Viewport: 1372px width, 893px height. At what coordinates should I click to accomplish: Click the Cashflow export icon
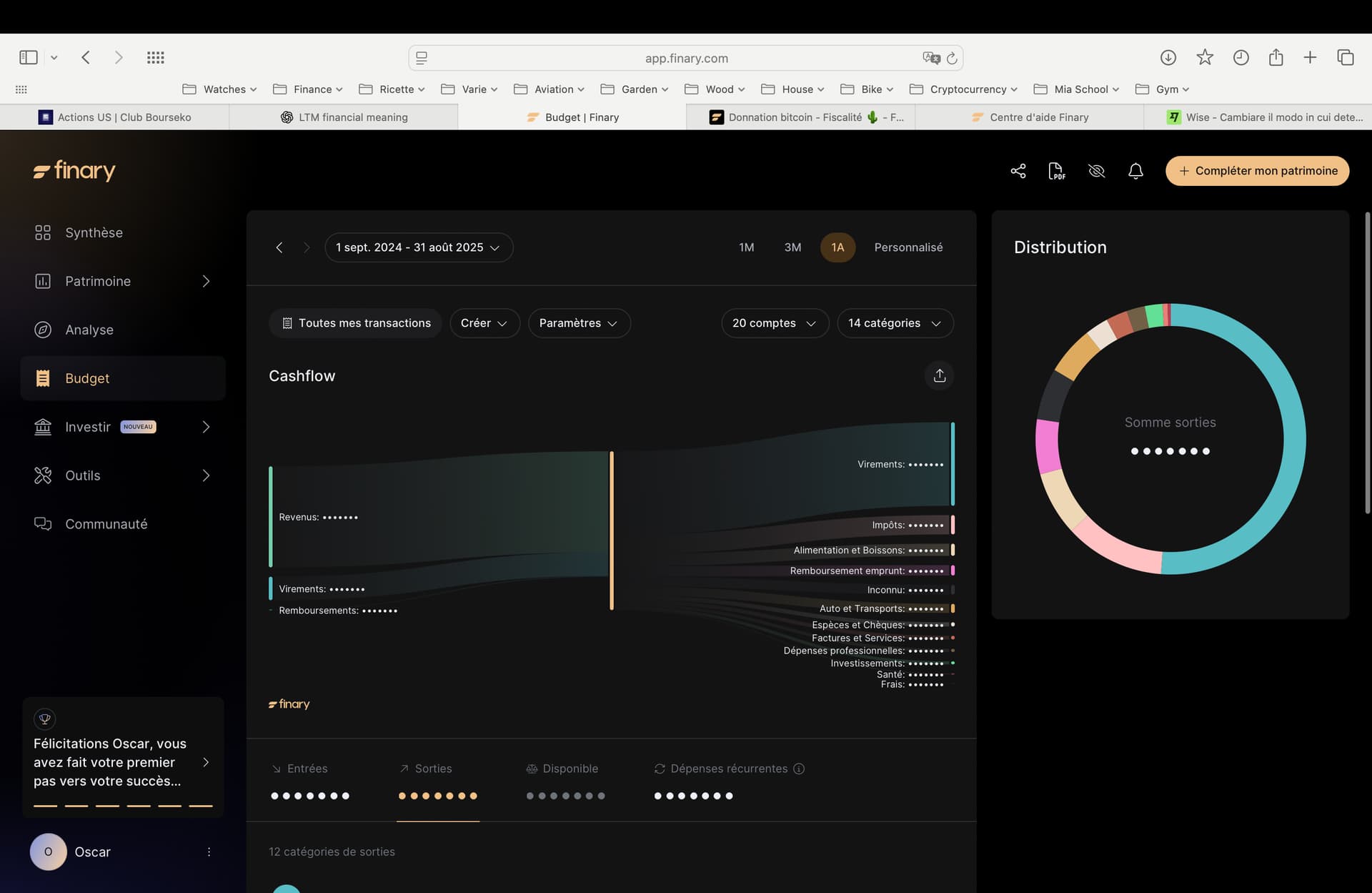pos(939,375)
